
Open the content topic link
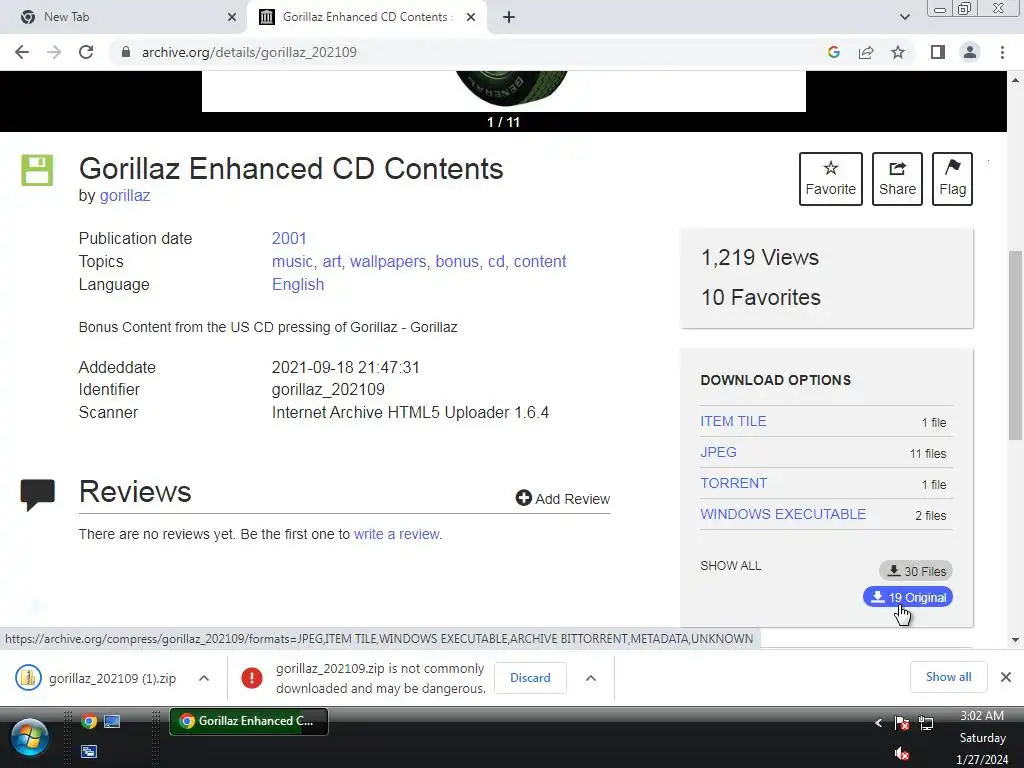[x=539, y=261]
